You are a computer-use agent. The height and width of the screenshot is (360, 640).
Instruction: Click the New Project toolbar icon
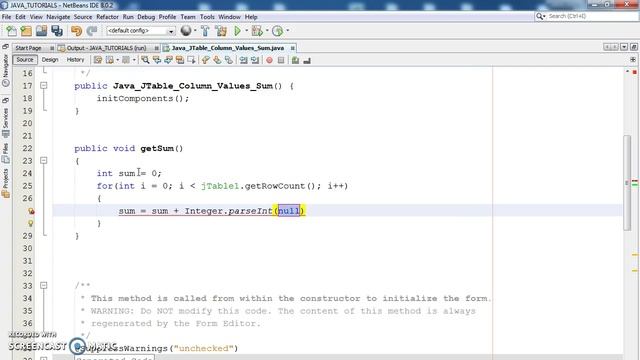point(26,31)
